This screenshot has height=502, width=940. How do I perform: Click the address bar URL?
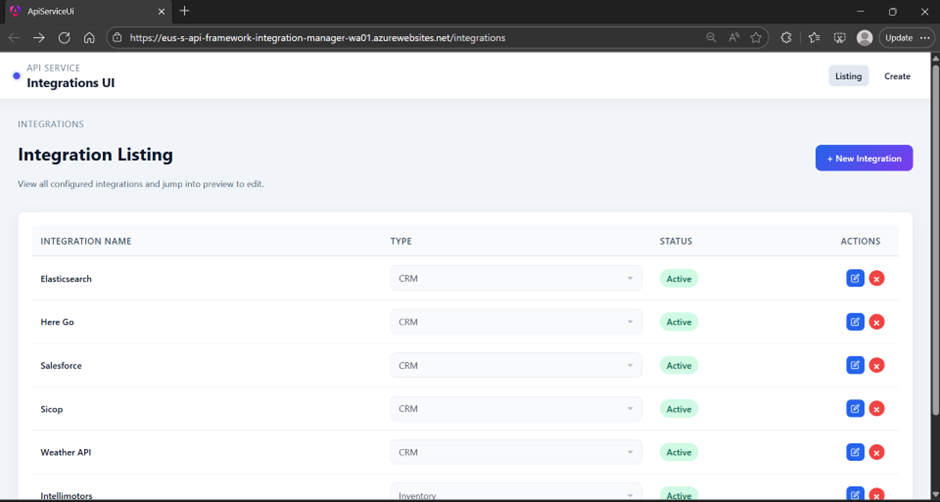(318, 38)
